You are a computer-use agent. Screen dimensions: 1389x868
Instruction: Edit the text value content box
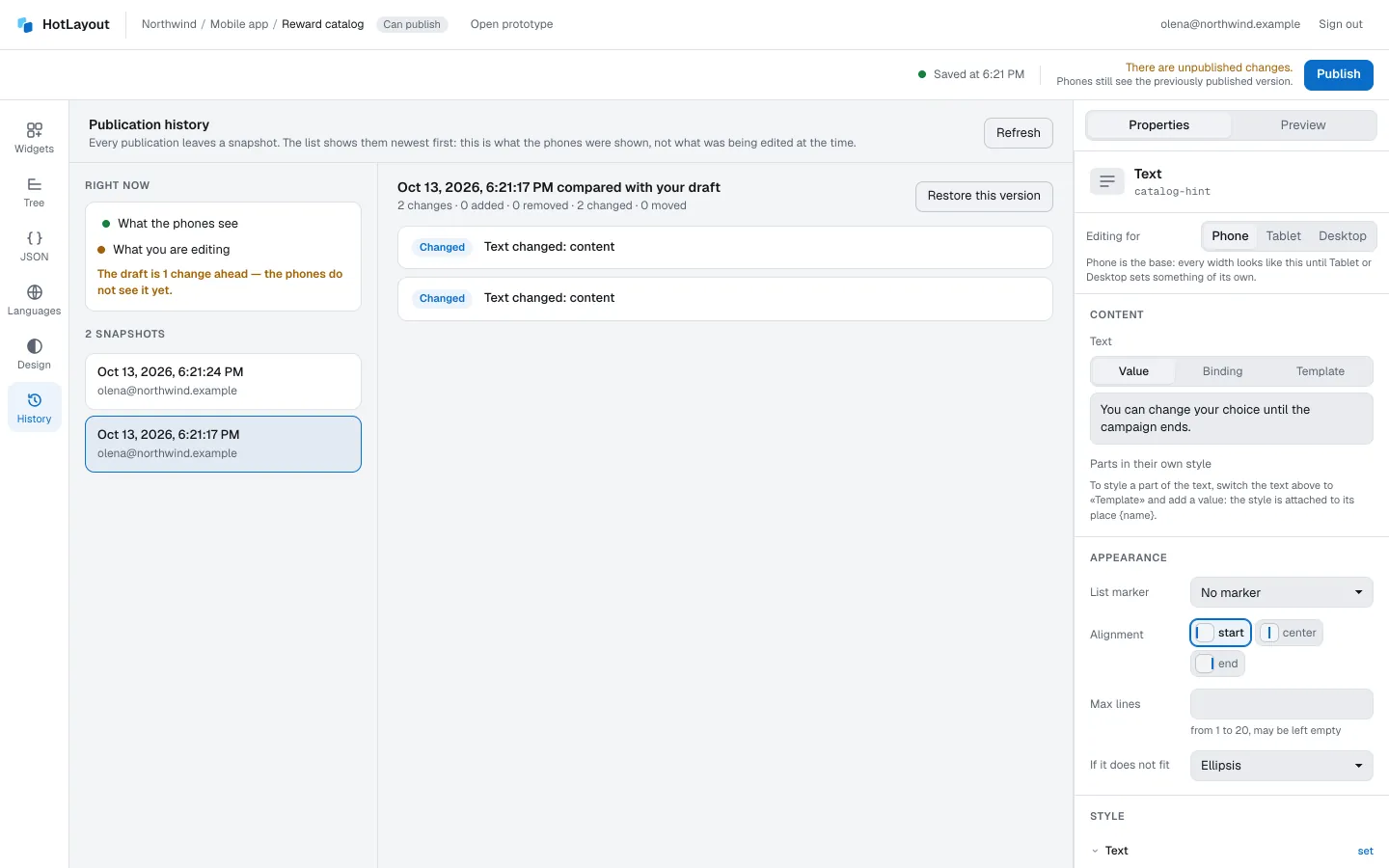[x=1231, y=419]
